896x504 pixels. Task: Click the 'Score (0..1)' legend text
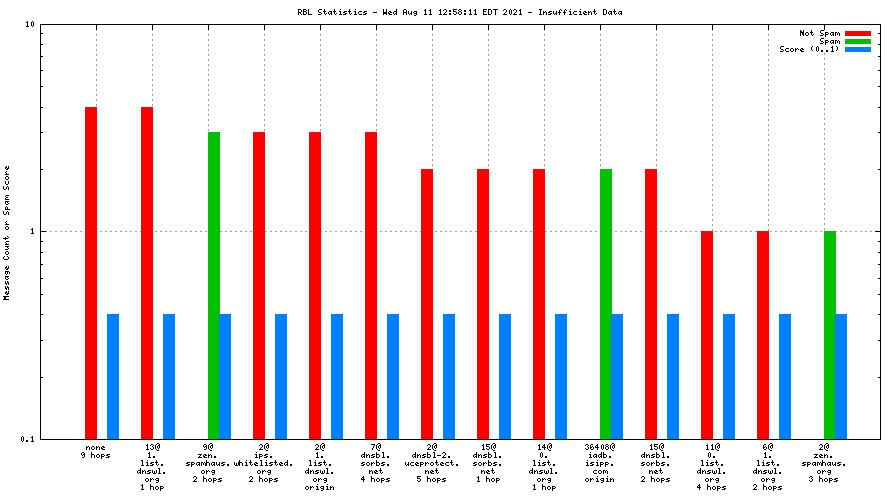(x=809, y=49)
